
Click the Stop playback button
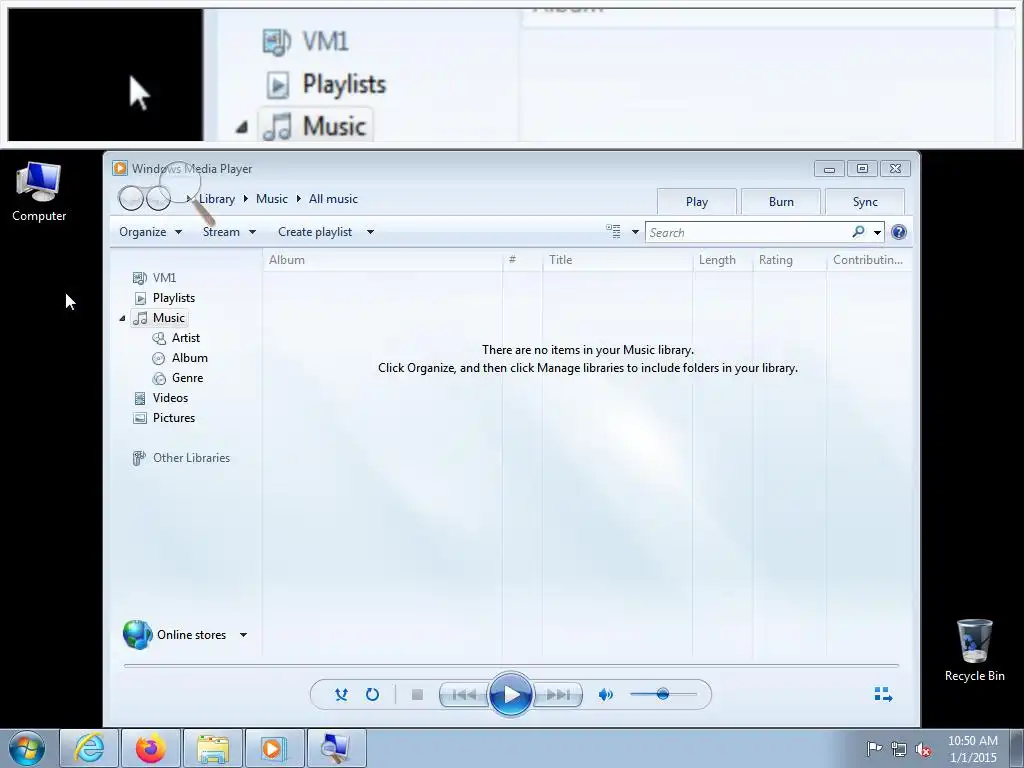pos(417,694)
